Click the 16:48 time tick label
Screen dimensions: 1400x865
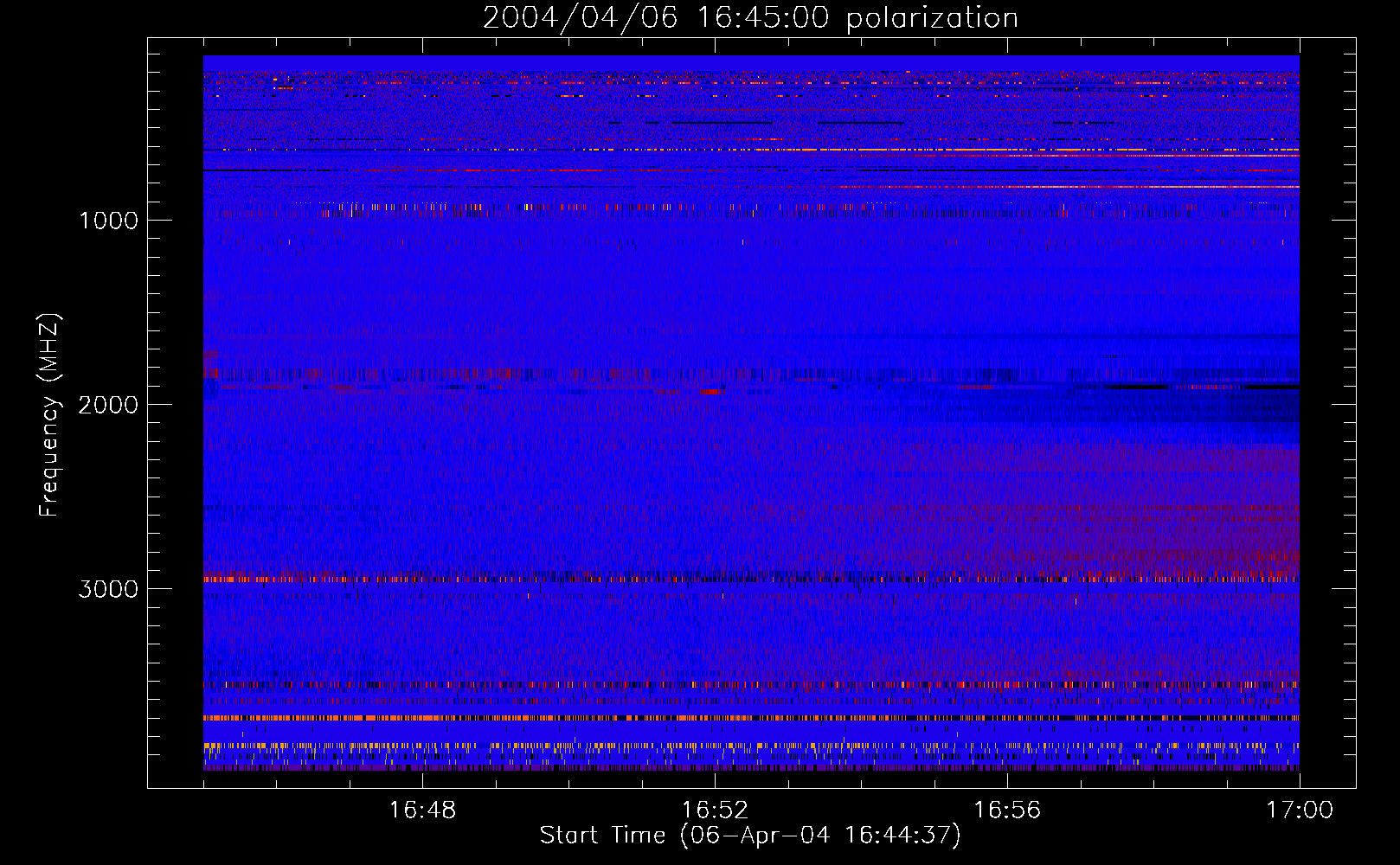click(422, 811)
